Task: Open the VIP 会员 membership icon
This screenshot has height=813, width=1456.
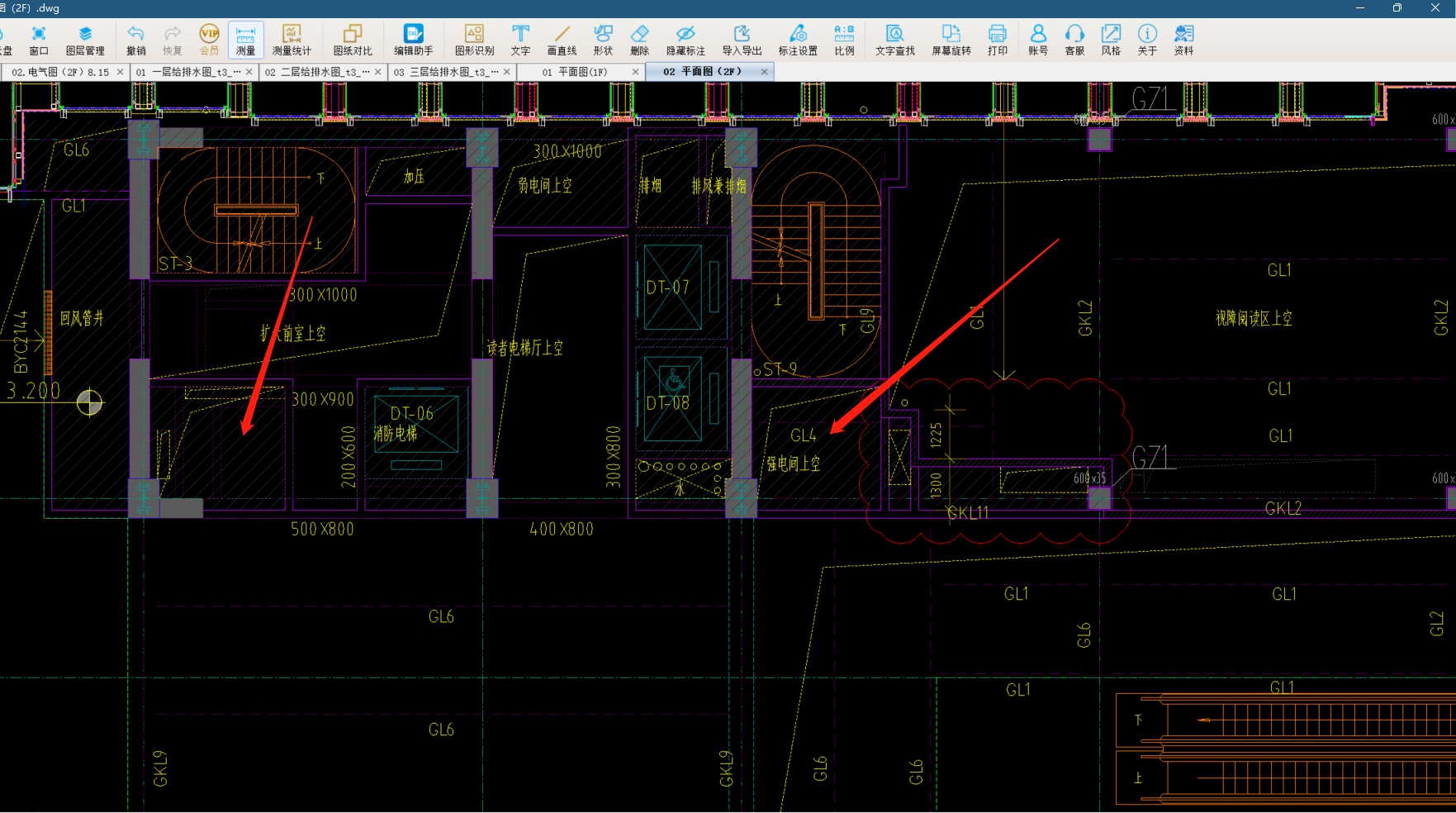Action: point(209,40)
